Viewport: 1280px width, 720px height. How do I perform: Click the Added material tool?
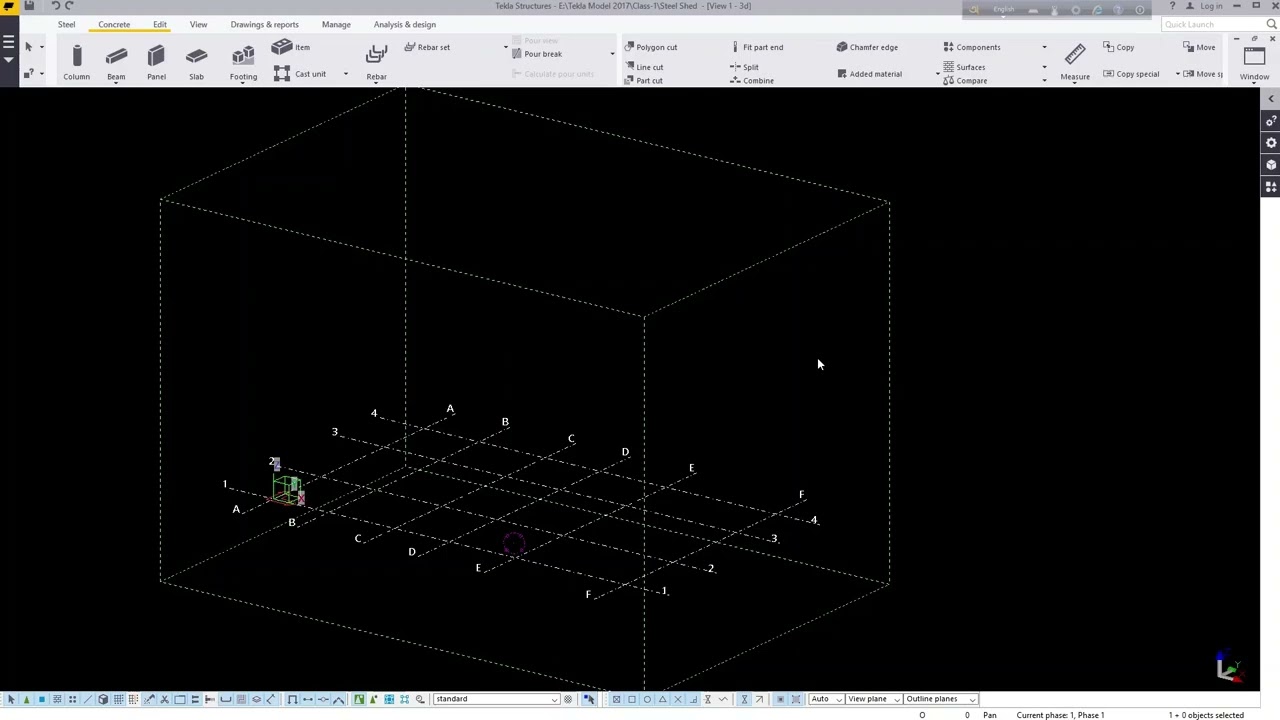pos(869,74)
